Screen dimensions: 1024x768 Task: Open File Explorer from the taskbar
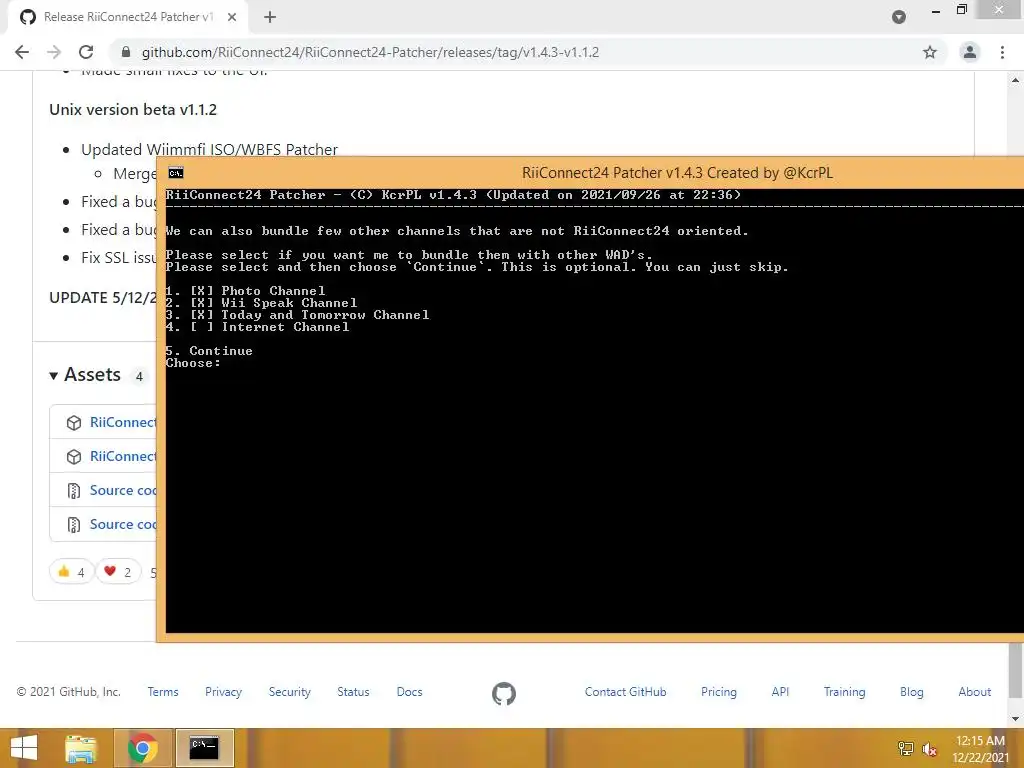80,748
